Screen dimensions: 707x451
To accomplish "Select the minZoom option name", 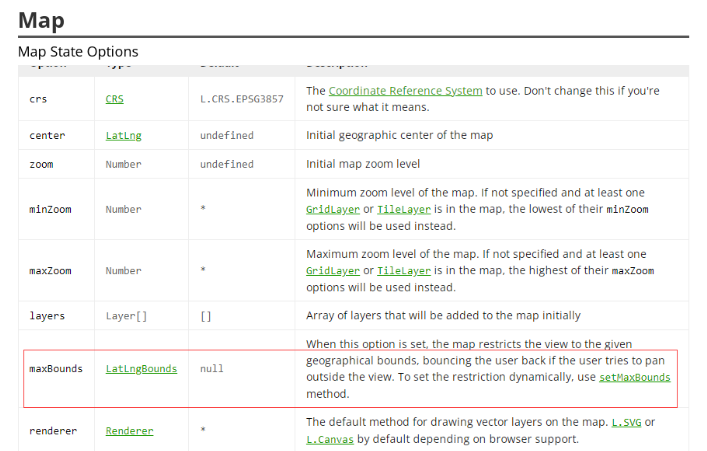I will (x=50, y=209).
